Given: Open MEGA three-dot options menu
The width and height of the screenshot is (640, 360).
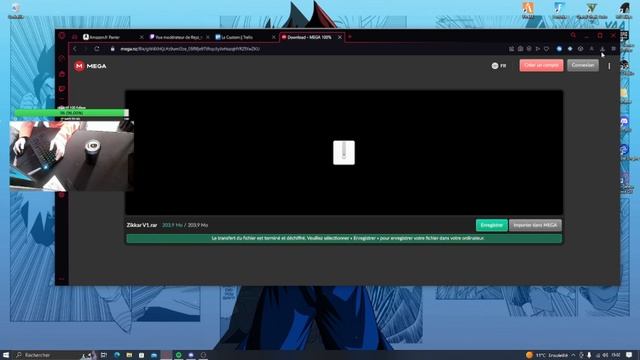Looking at the screenshot, I should 609,66.
